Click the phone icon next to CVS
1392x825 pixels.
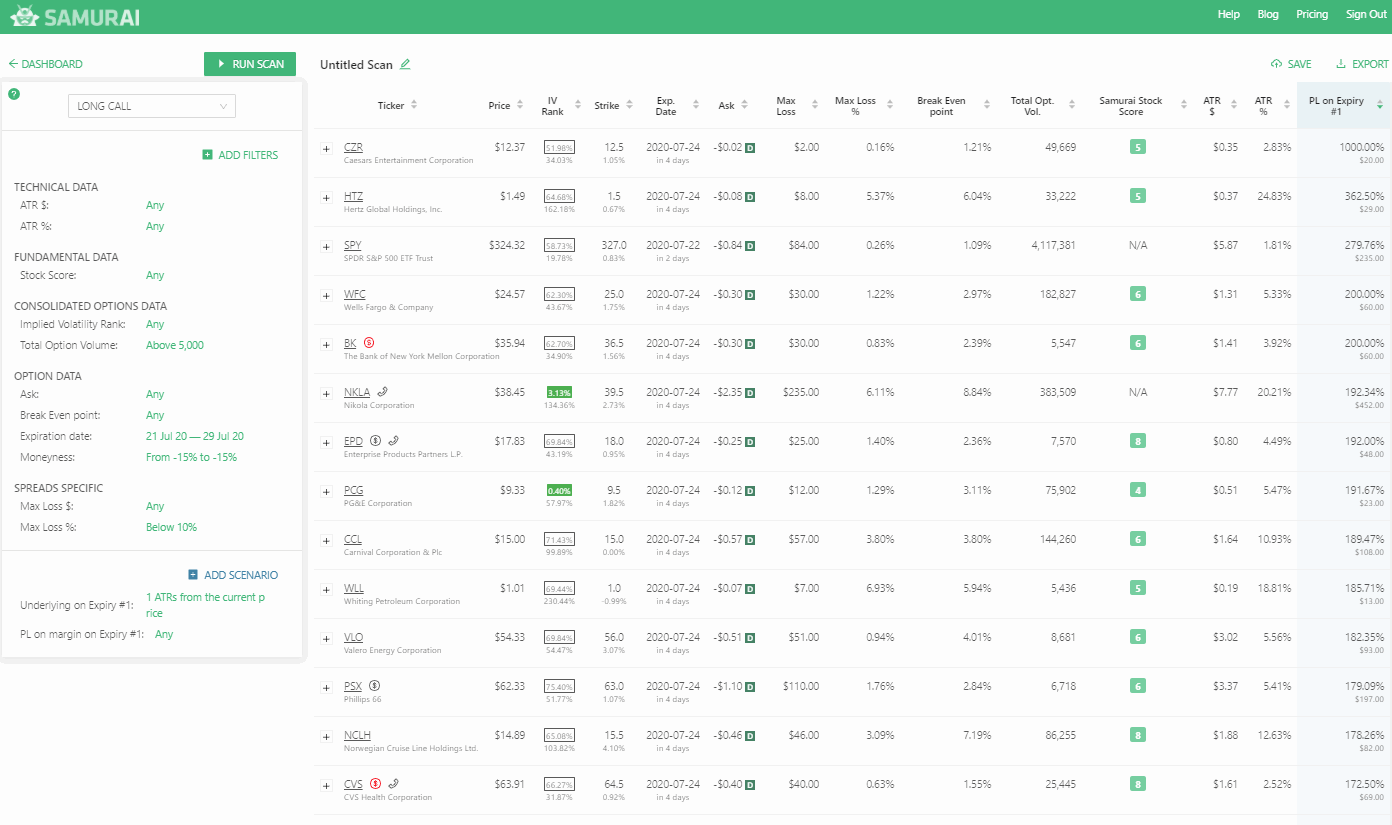coord(393,784)
